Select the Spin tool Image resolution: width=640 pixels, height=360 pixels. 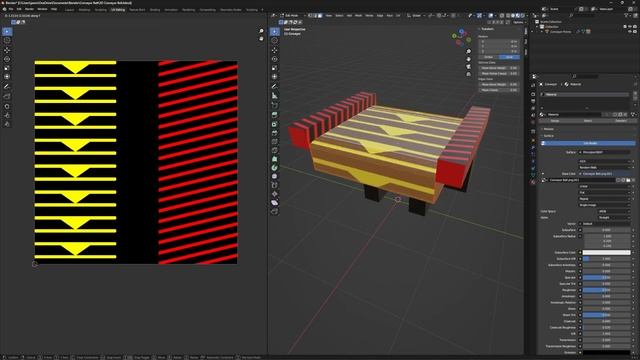pos(275,167)
